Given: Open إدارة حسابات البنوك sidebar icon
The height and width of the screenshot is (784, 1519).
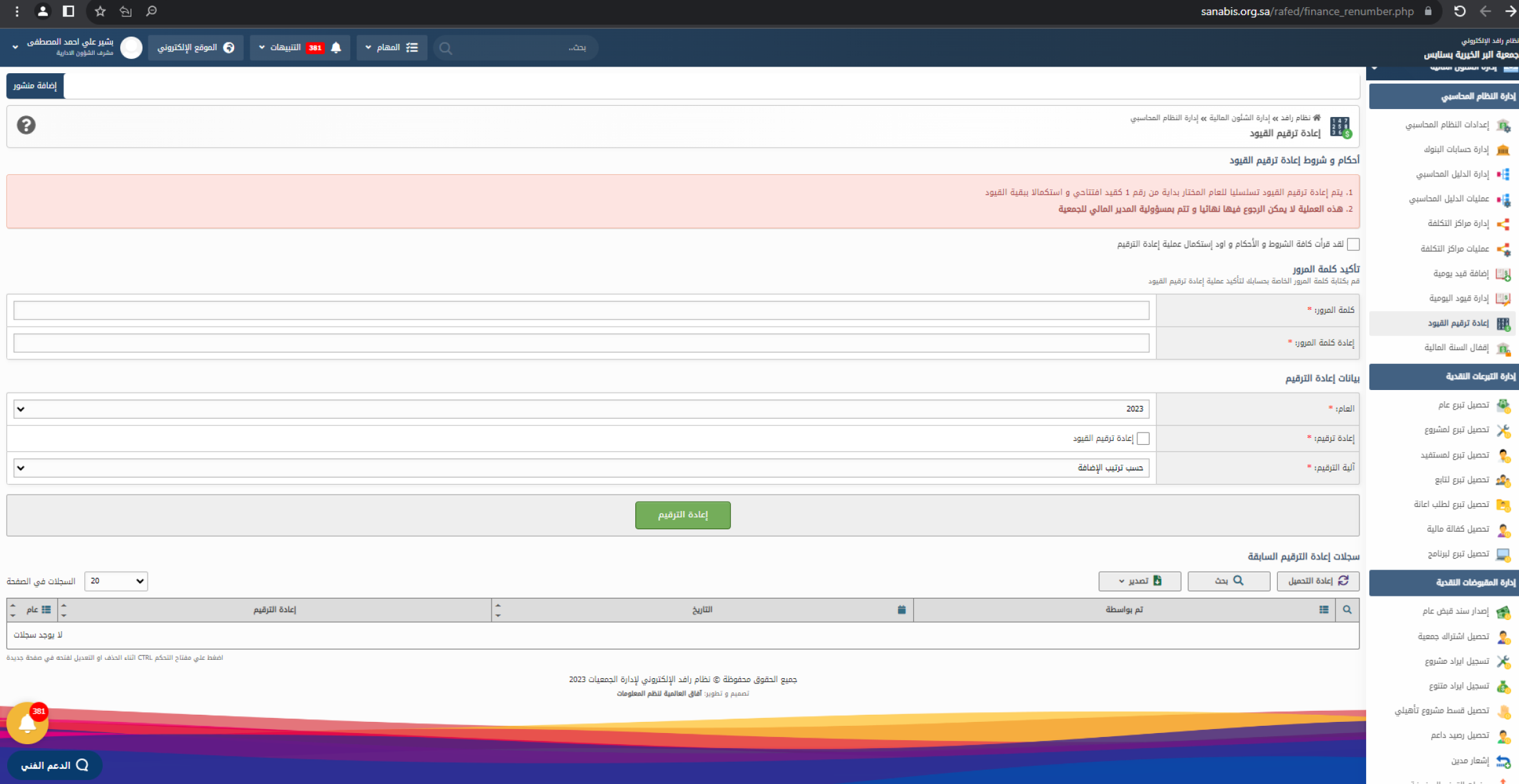Looking at the screenshot, I should [1503, 150].
